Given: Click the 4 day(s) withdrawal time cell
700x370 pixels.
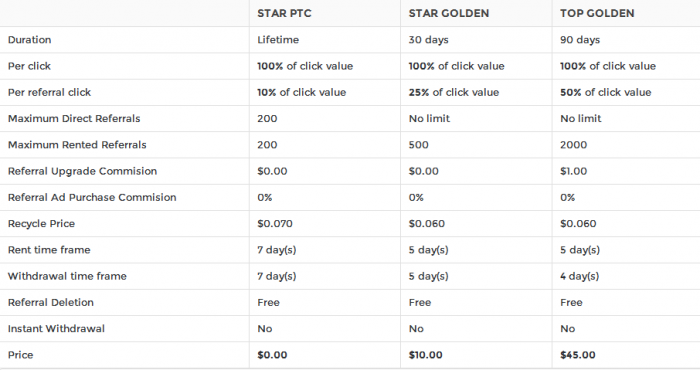Looking at the screenshot, I should pos(579,276).
